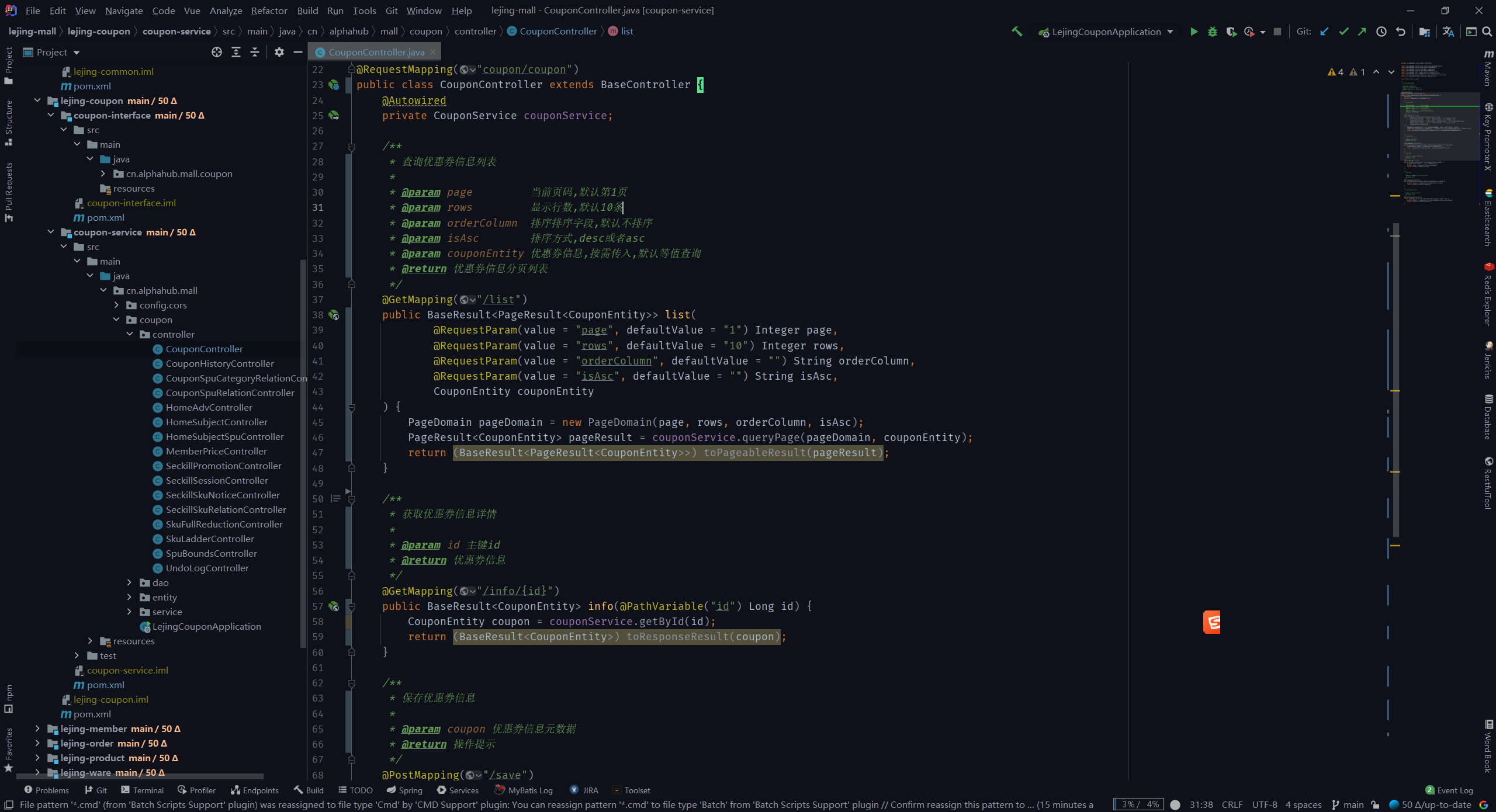1496x812 pixels.
Task: Click the editor vertical scrollbar
Action: click(1395, 380)
